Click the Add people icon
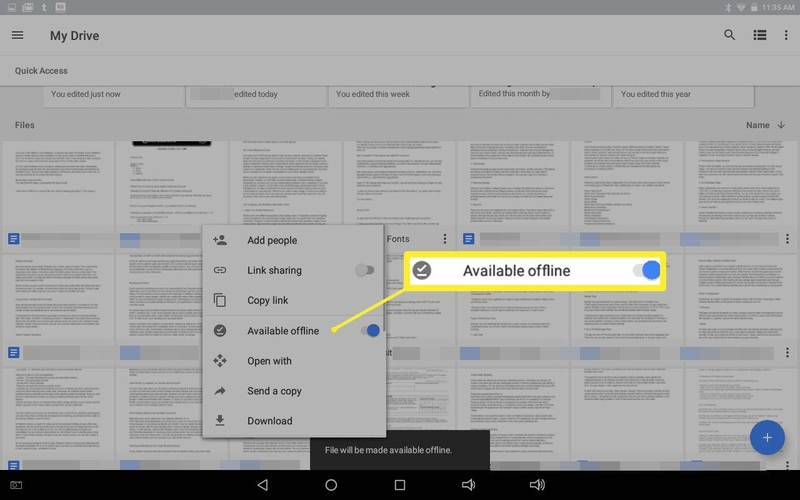Viewport: 800px width, 500px height. coord(220,240)
